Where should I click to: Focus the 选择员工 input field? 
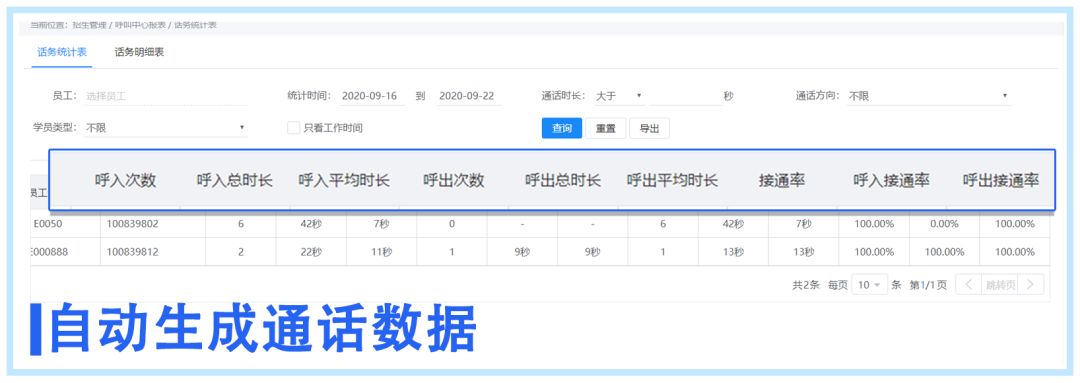coord(165,96)
